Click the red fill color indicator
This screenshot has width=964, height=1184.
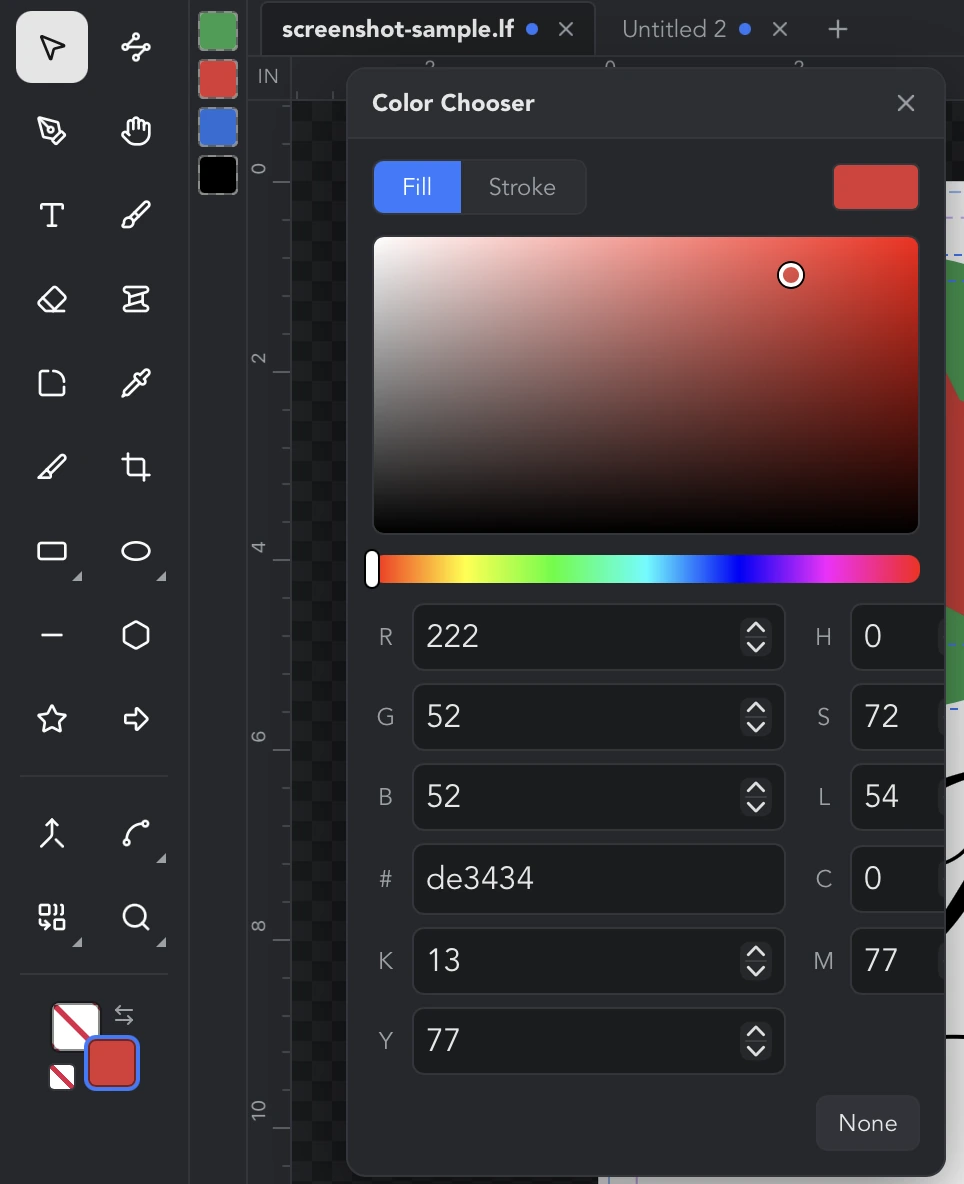[x=112, y=1062]
